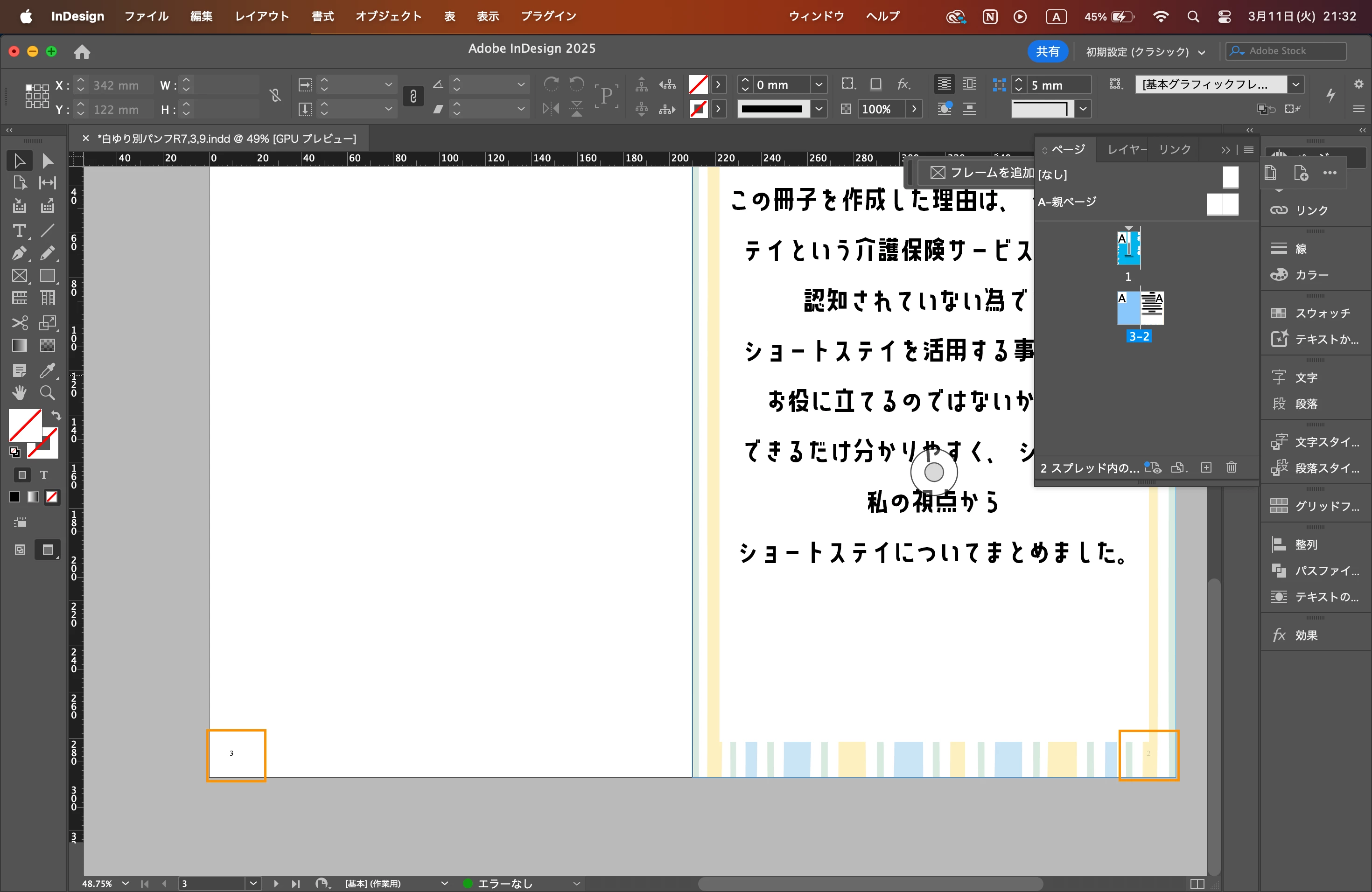This screenshot has width=1372, height=892.
Task: Switch to the レイヤー tab
Action: click(x=1127, y=150)
